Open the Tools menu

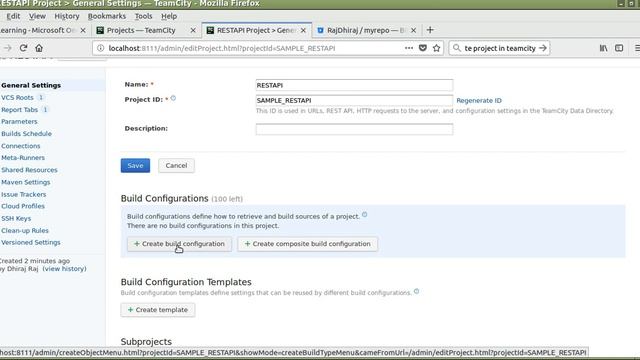tap(143, 16)
